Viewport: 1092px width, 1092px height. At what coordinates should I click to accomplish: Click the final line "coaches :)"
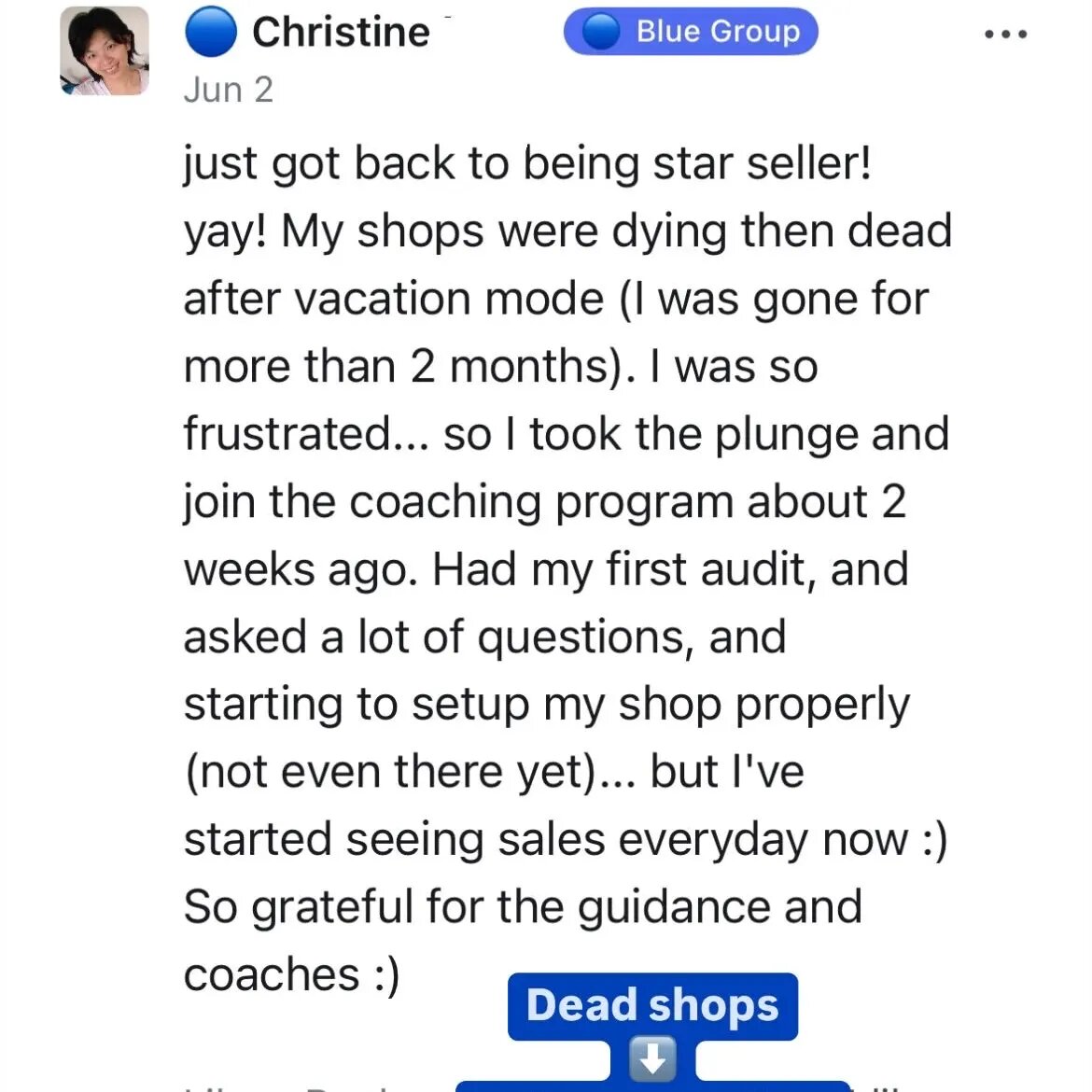click(292, 974)
